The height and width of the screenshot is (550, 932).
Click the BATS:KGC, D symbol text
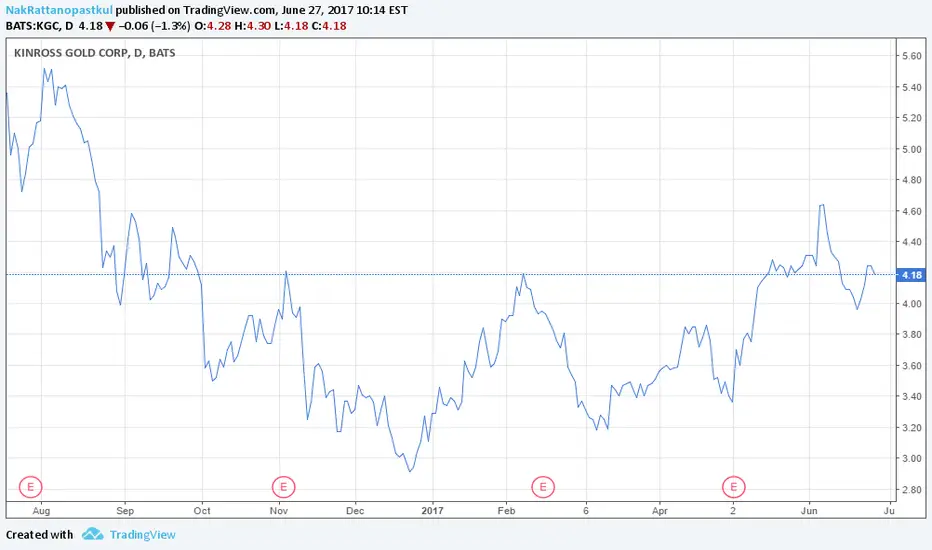point(39,26)
